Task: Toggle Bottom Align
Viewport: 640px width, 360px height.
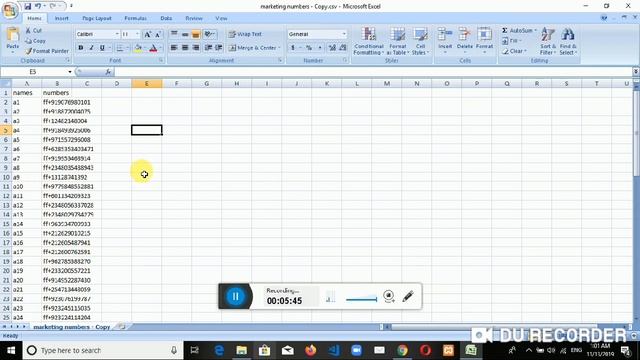Action: tap(196, 34)
